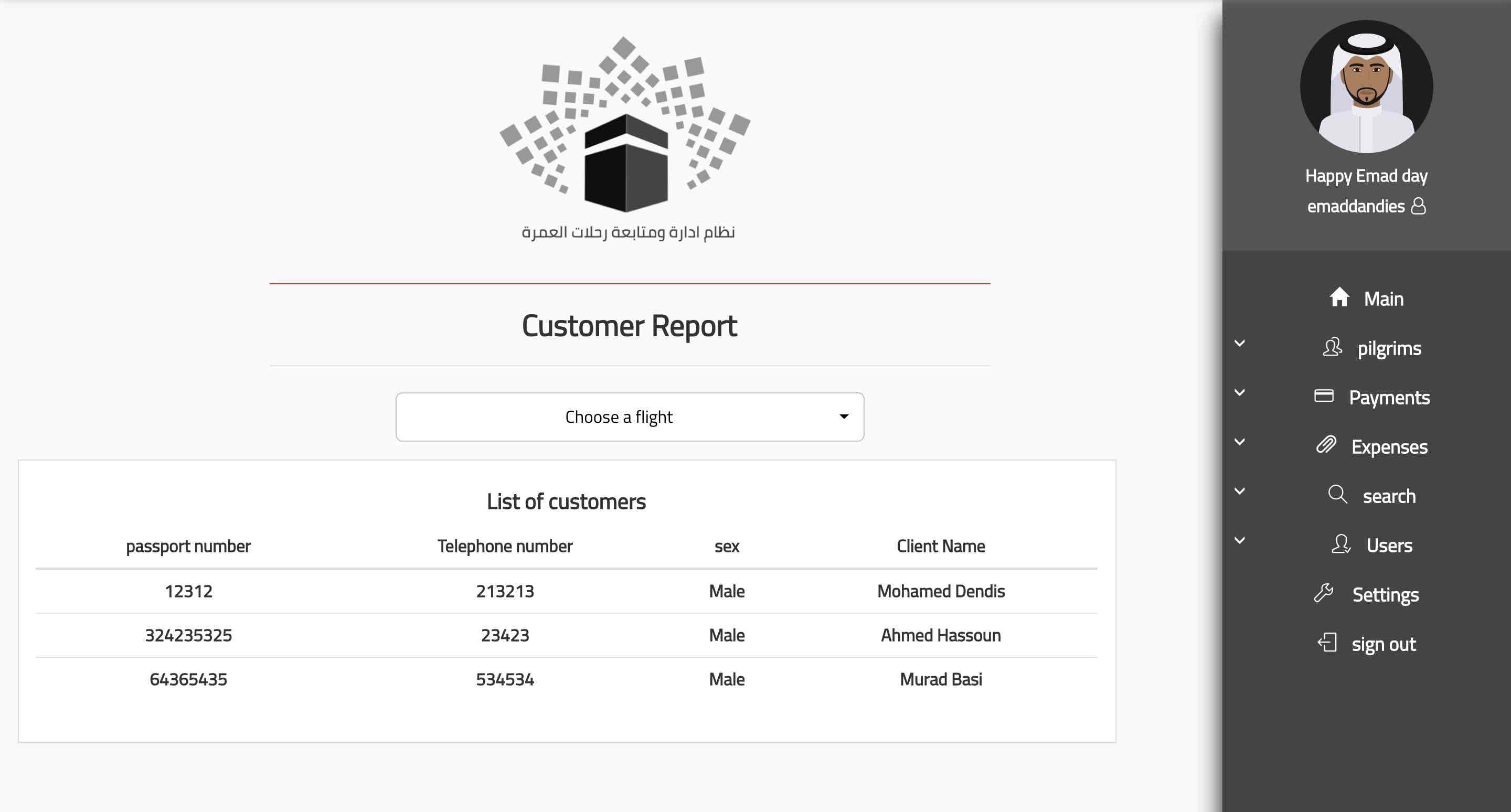Screen dimensions: 1511x812
Task: Click the emaddandies username link
Action: [1356, 206]
